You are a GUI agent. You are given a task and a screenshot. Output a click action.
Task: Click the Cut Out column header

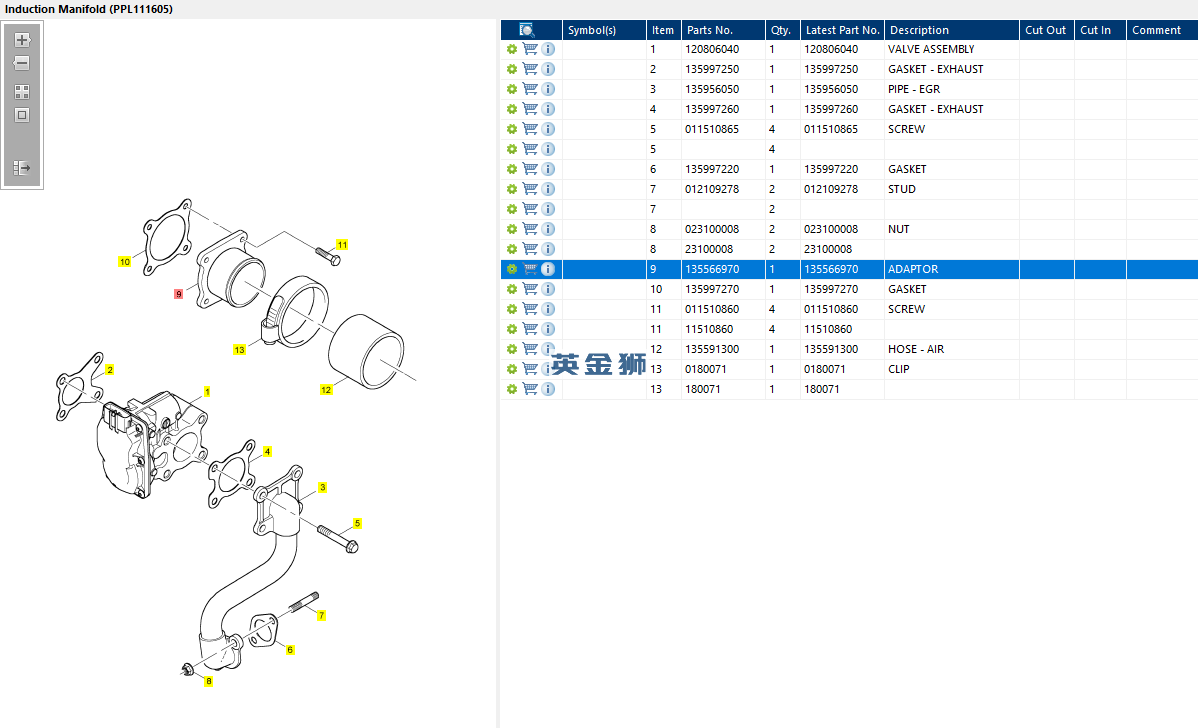tap(1046, 30)
